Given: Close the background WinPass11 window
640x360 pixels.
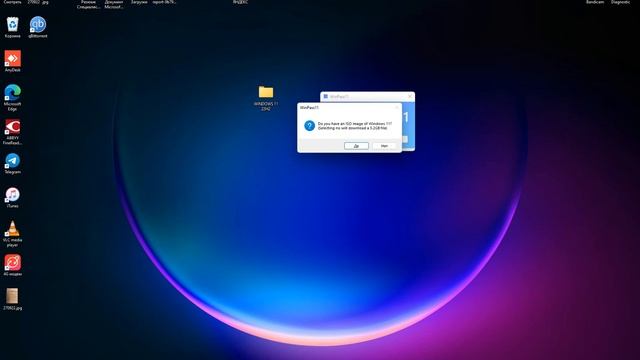Looking at the screenshot, I should [x=410, y=96].
